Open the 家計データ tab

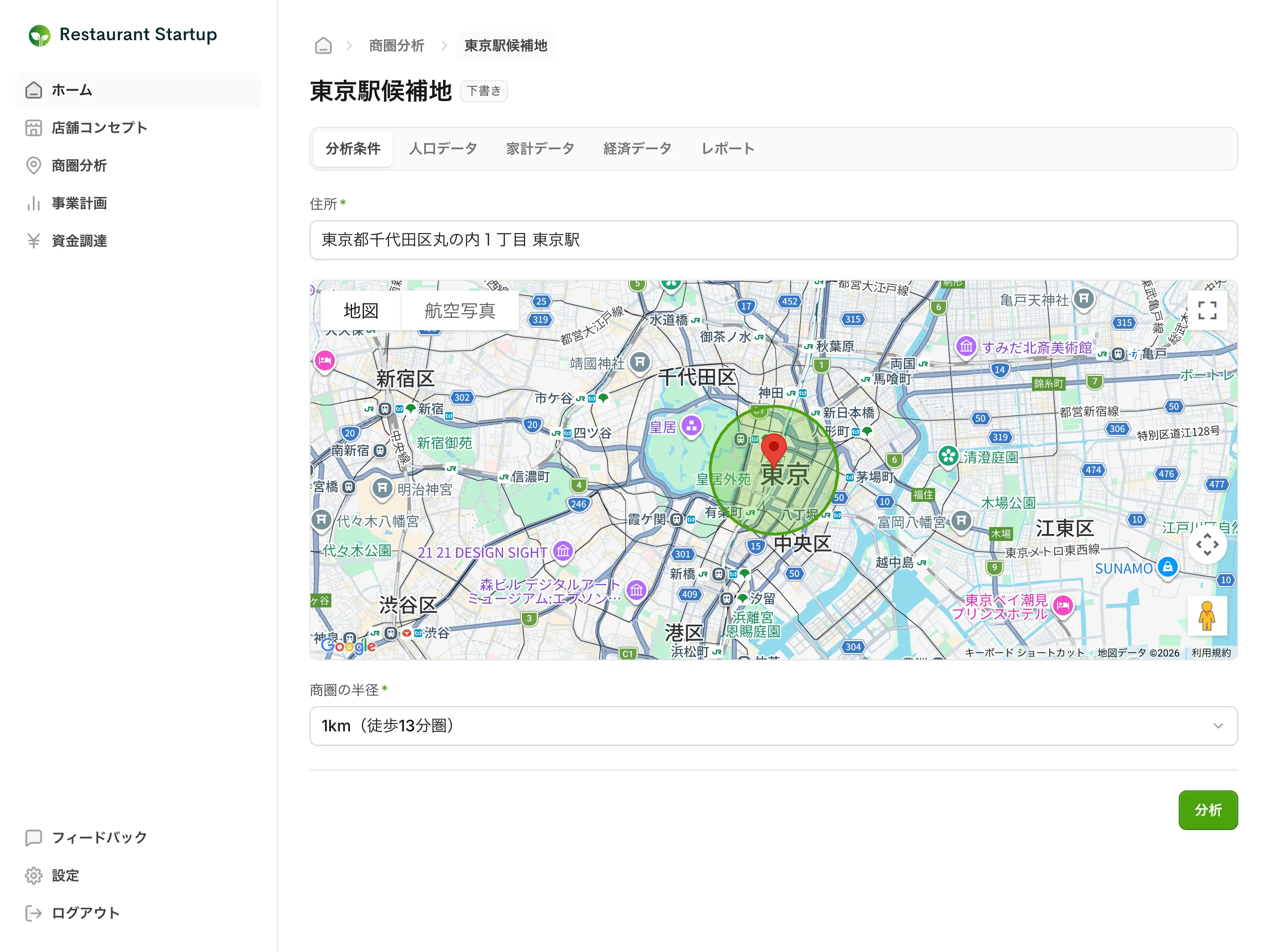[540, 149]
